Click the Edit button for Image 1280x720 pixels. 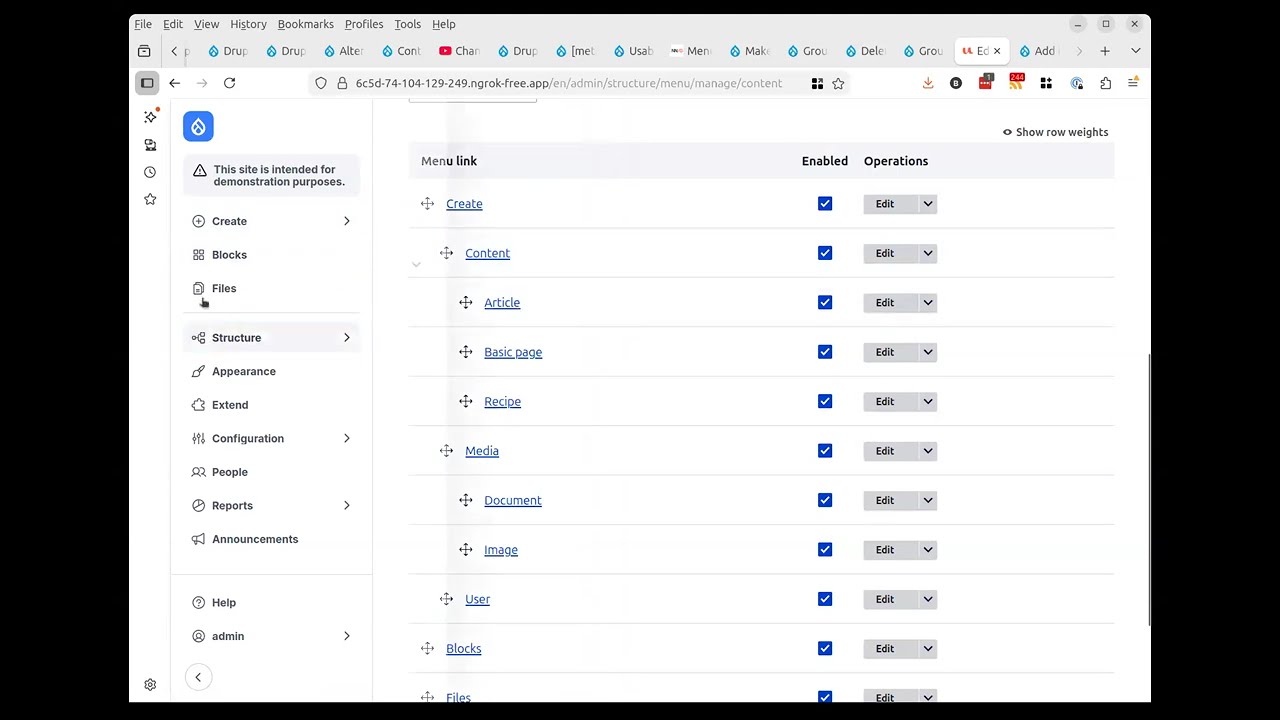click(x=885, y=550)
